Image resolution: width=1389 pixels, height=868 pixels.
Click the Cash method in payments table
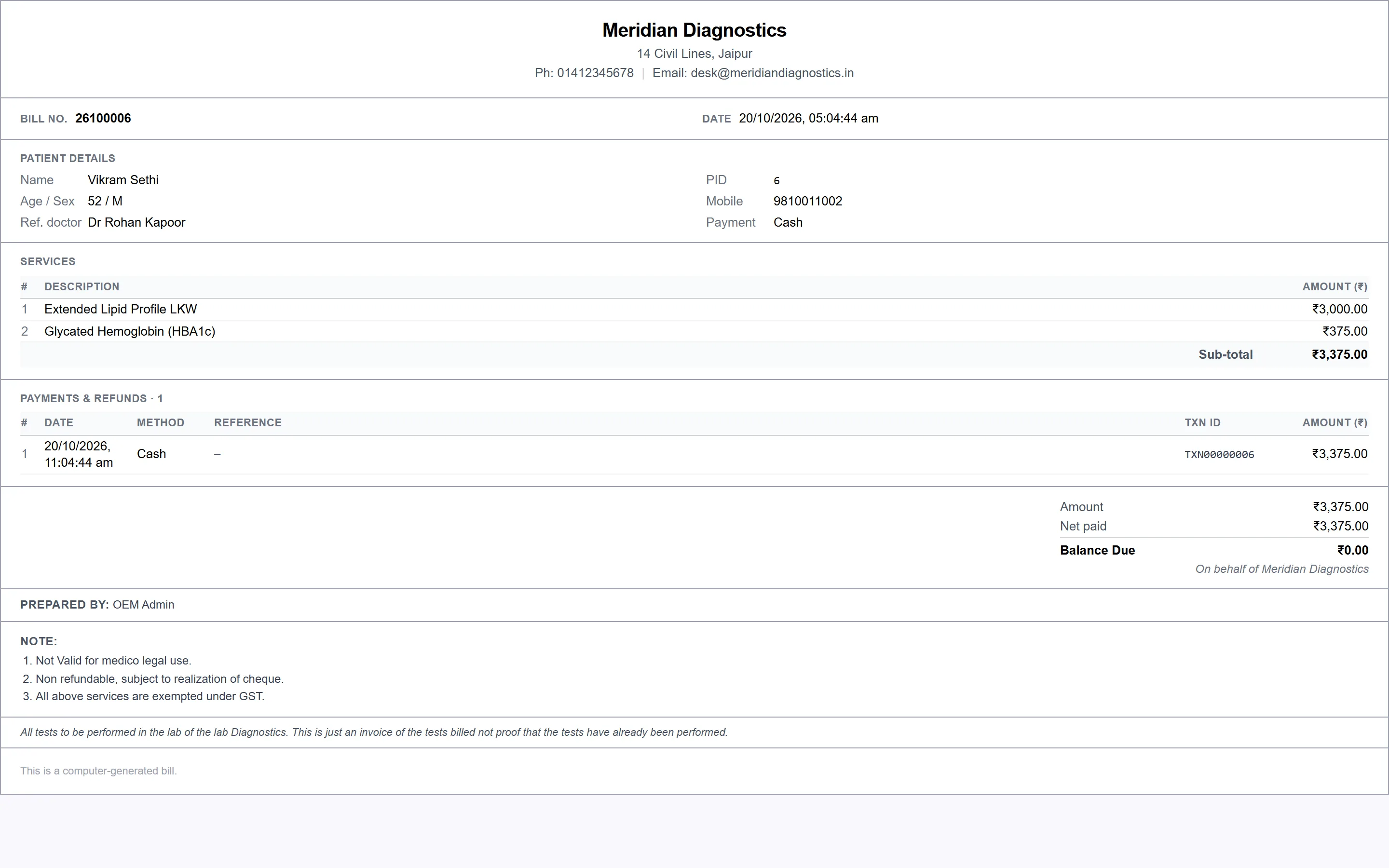pyautogui.click(x=151, y=454)
